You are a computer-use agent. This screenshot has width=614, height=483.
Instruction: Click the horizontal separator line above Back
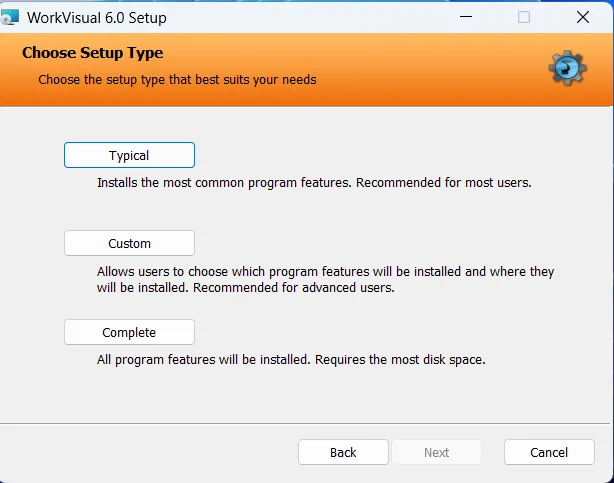click(x=307, y=424)
